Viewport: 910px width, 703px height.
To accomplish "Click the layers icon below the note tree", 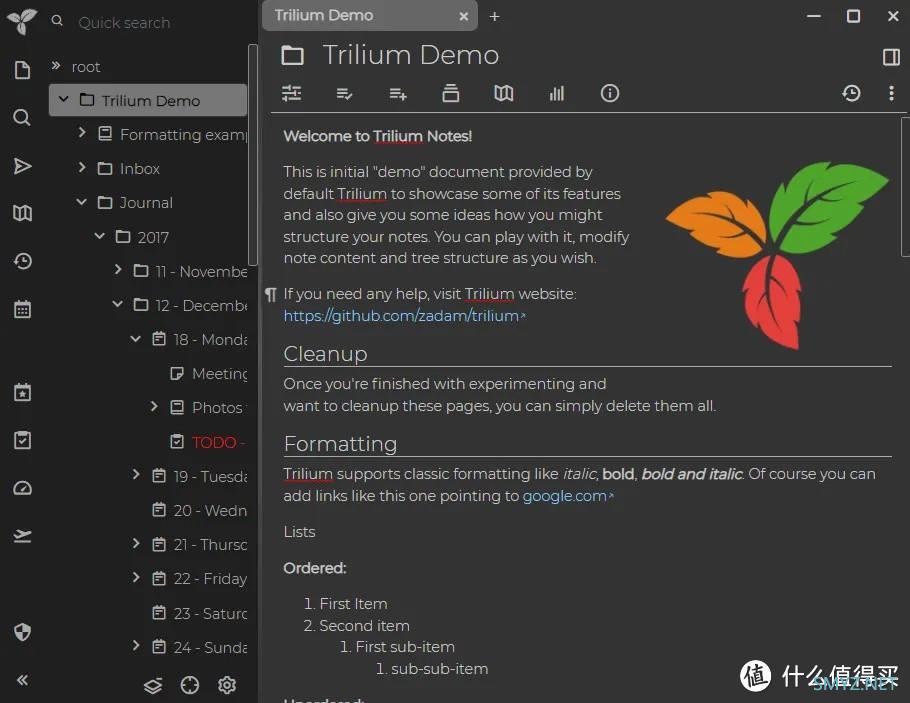I will [153, 686].
